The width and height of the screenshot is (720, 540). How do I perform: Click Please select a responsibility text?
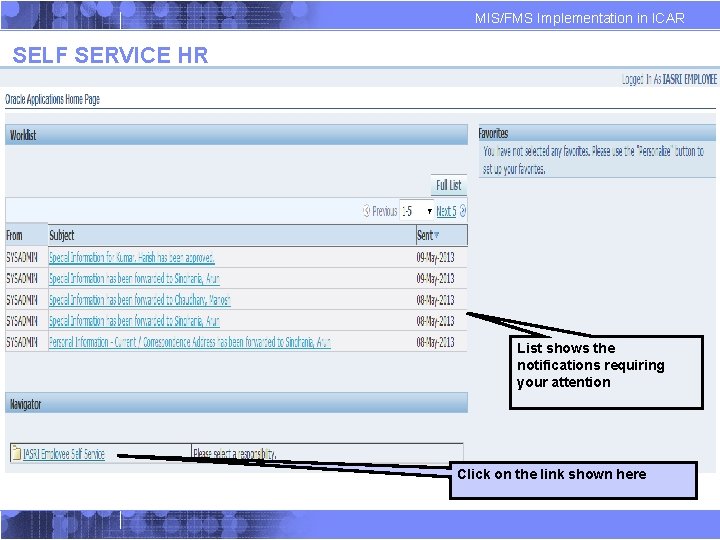click(x=234, y=454)
